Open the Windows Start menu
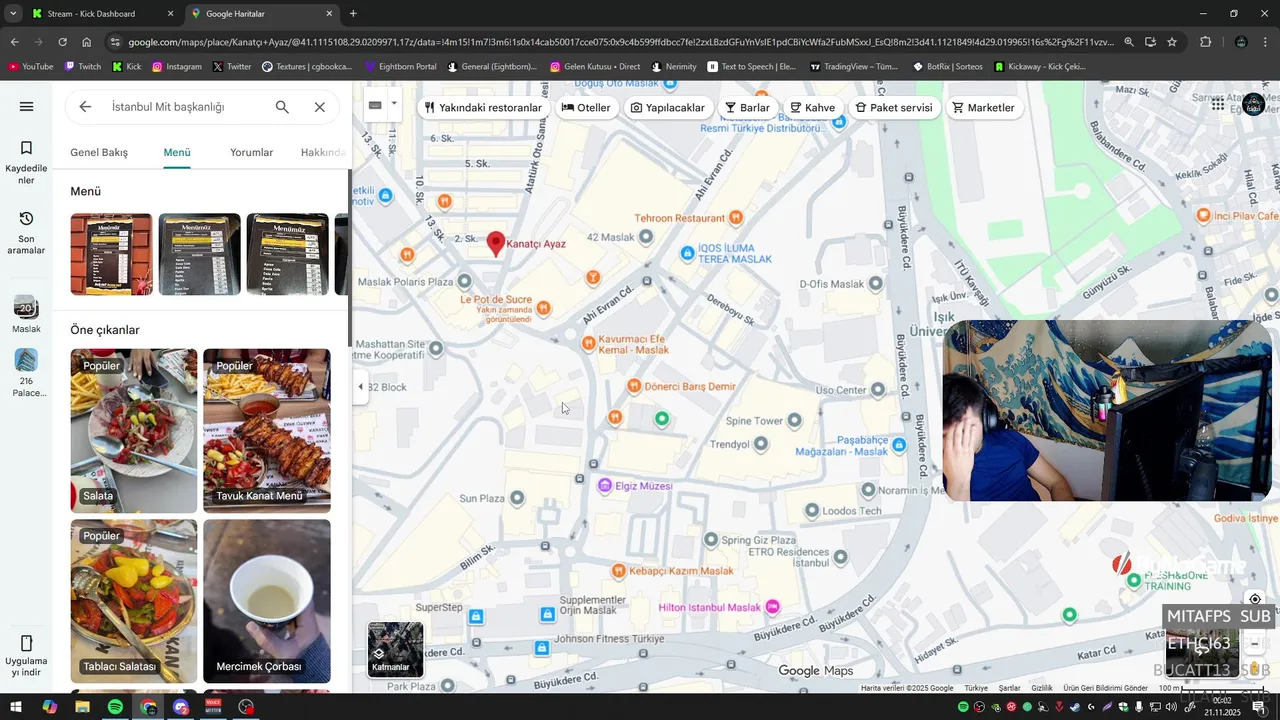This screenshot has height=720, width=1280. point(16,707)
